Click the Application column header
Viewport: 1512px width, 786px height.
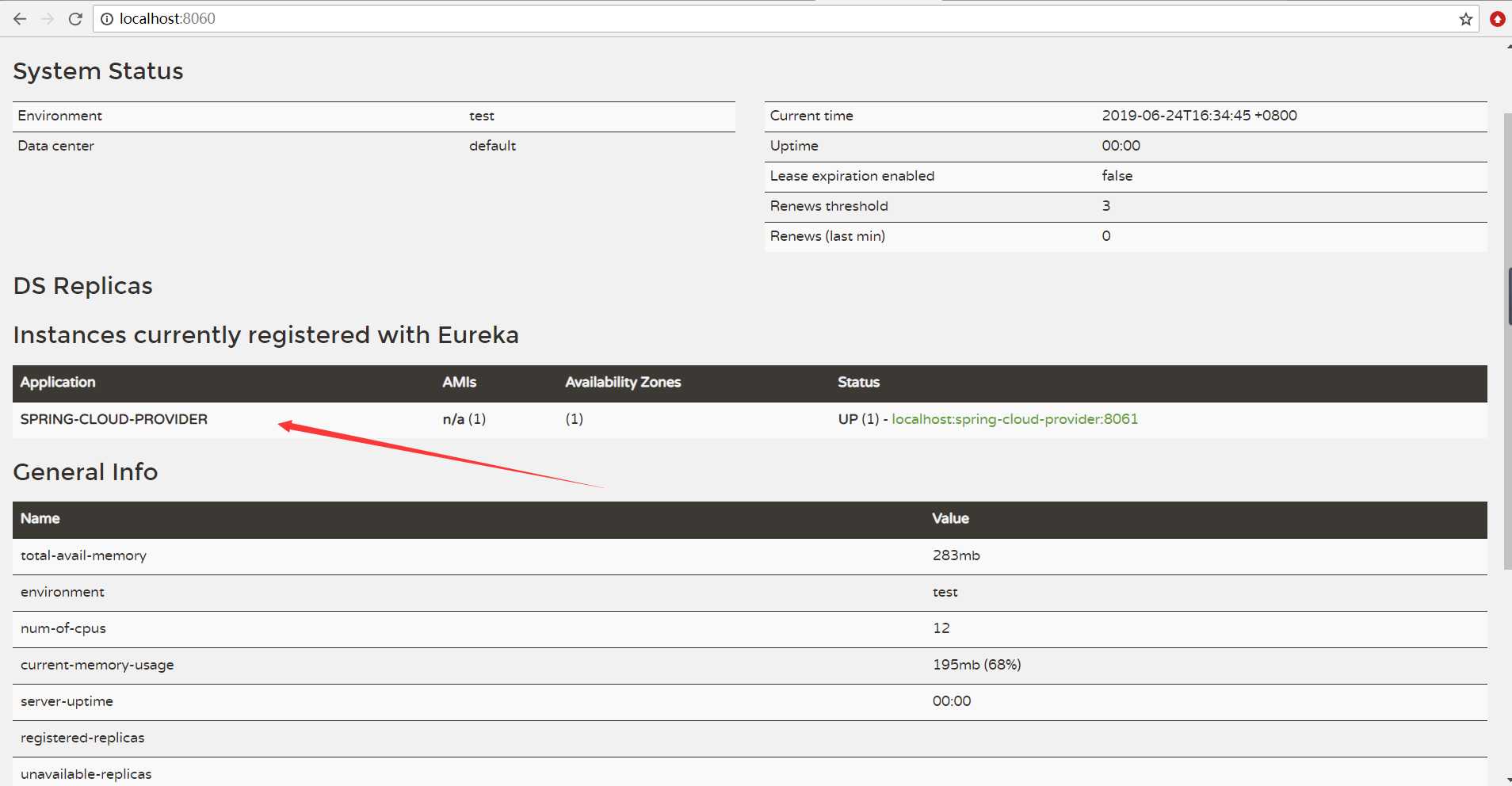coord(58,382)
